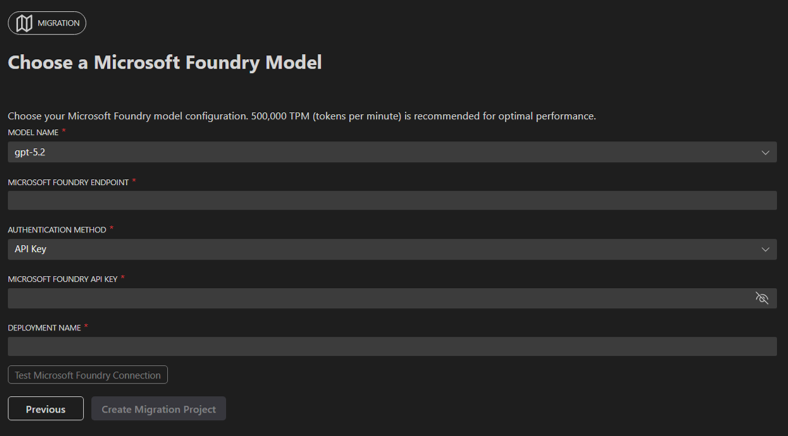Click the MICROSOFT FOUNDRY ENDPOINT label

pyautogui.click(x=68, y=182)
